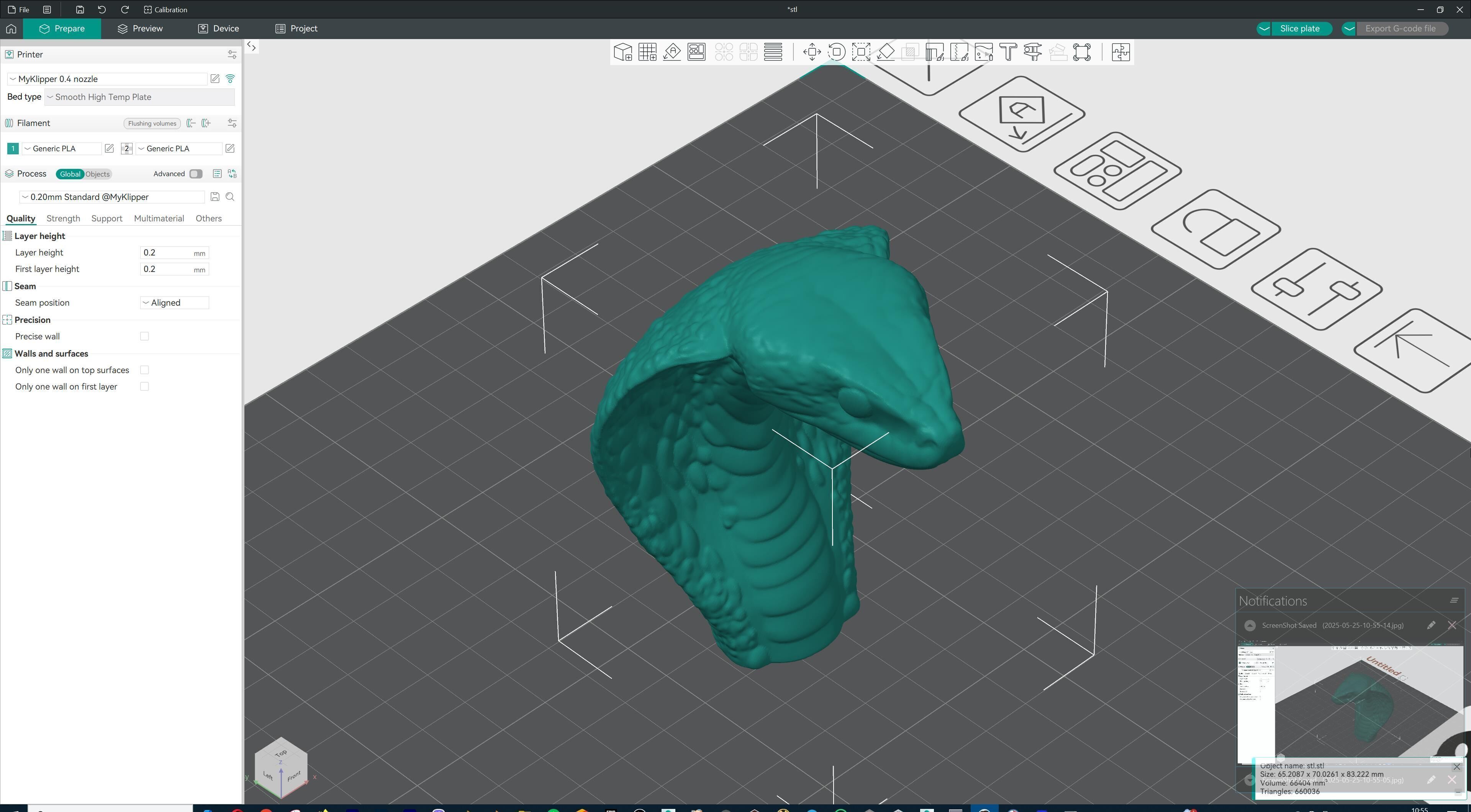Open filament 1 Generic PLA dropdown
The width and height of the screenshot is (1471, 812).
[x=62, y=149]
